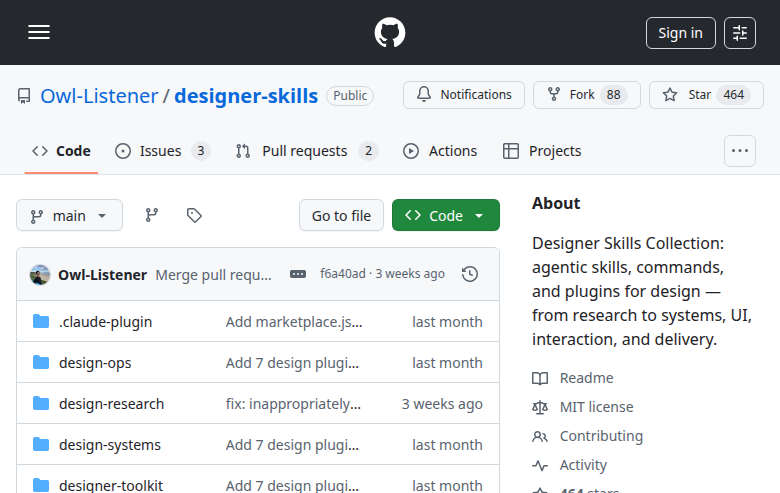
Task: Open the Activity link
Action: pos(583,465)
